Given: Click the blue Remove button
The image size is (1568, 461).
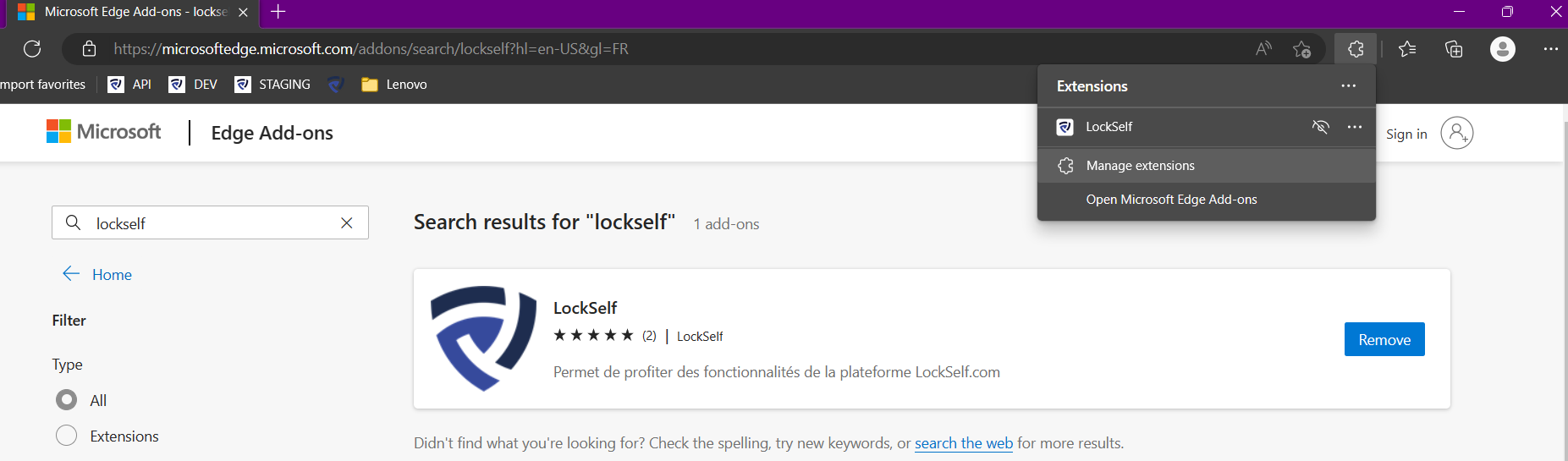Looking at the screenshot, I should (x=1384, y=339).
